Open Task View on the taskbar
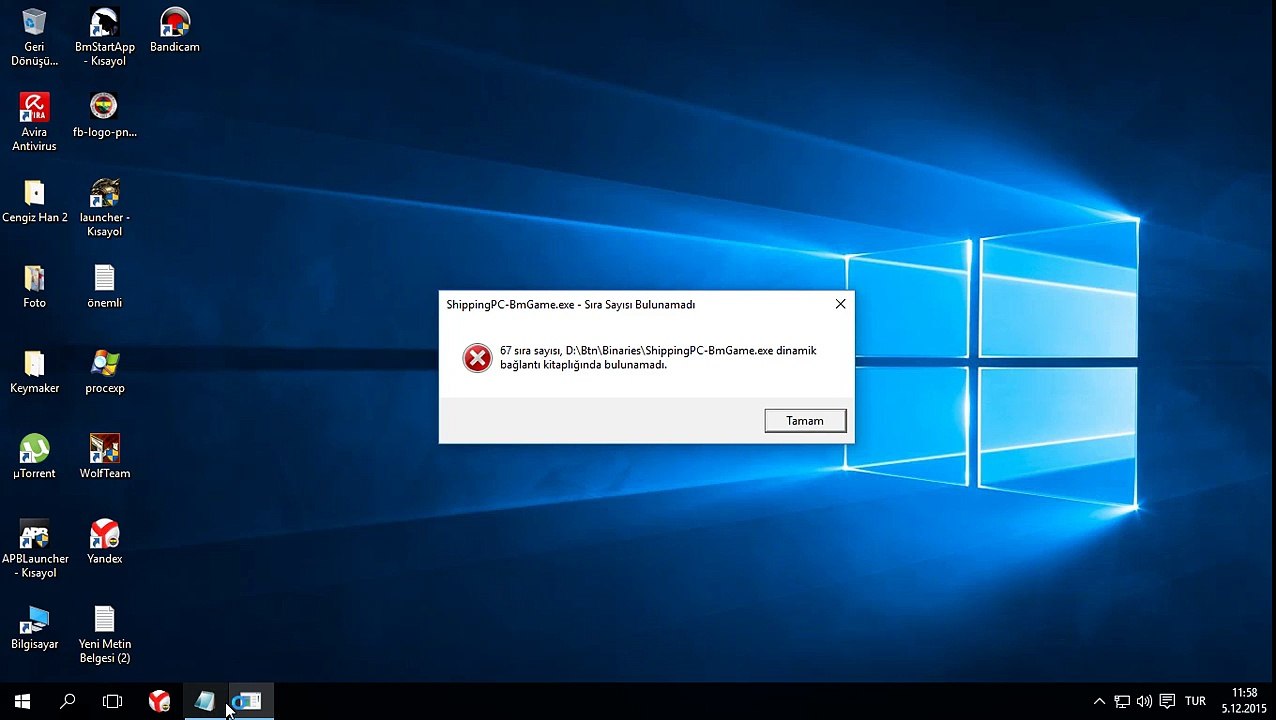 pos(112,701)
